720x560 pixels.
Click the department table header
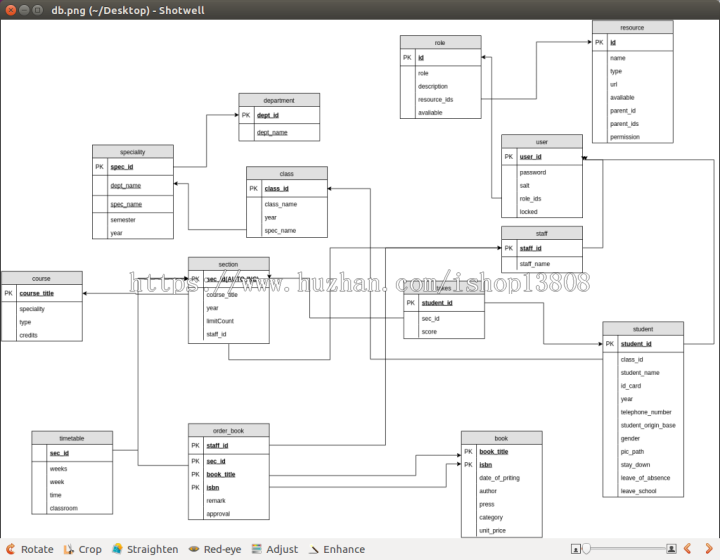[279, 100]
